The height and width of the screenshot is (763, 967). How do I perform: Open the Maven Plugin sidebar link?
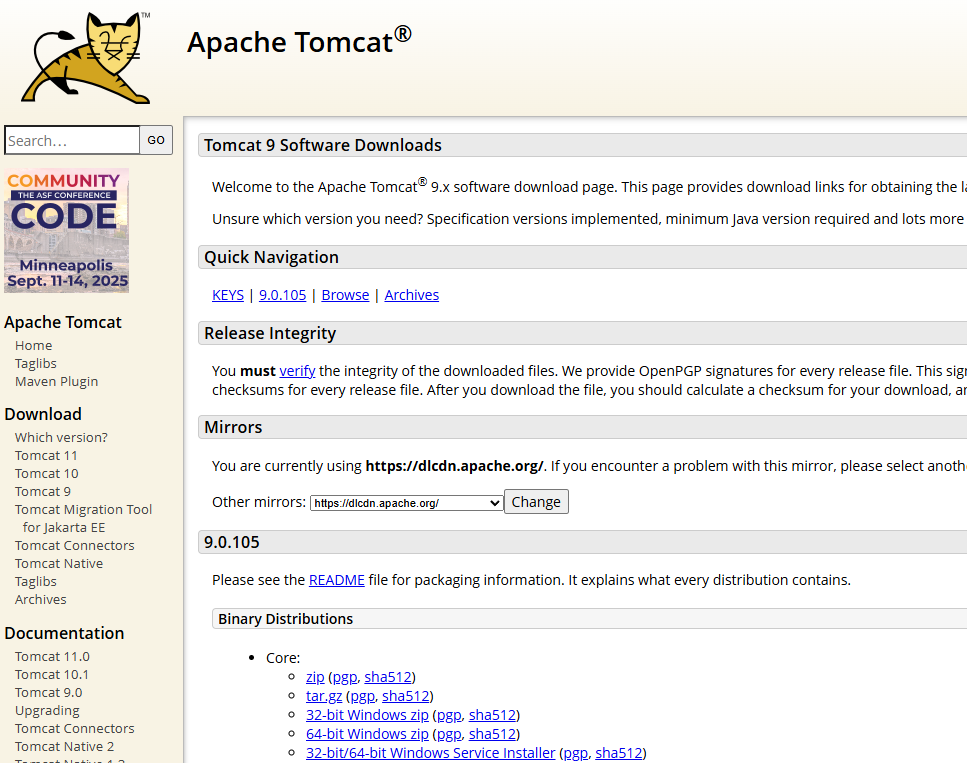pos(56,381)
